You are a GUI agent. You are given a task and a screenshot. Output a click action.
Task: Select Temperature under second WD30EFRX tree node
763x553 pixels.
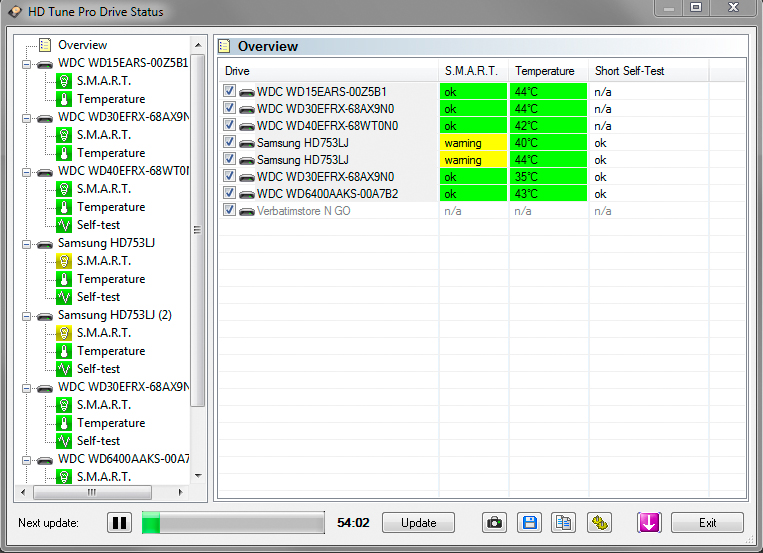tap(111, 423)
